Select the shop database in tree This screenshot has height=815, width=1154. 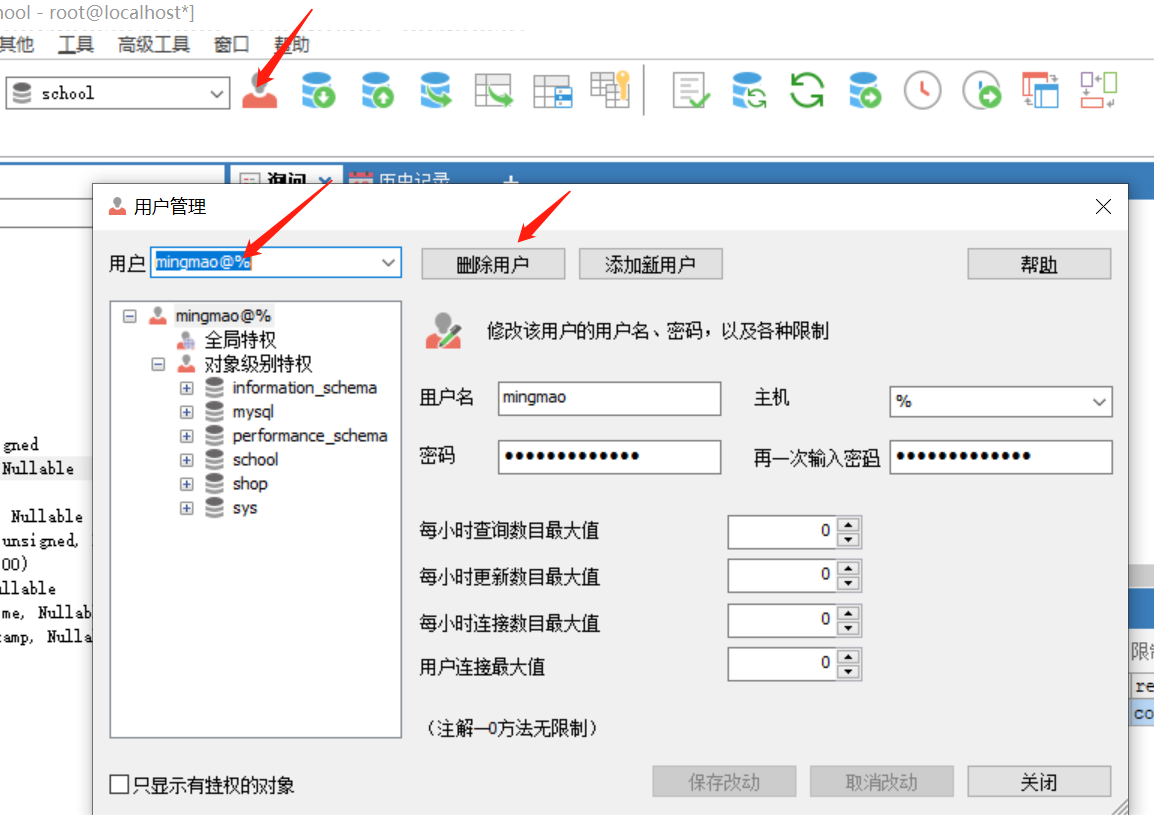[250, 484]
